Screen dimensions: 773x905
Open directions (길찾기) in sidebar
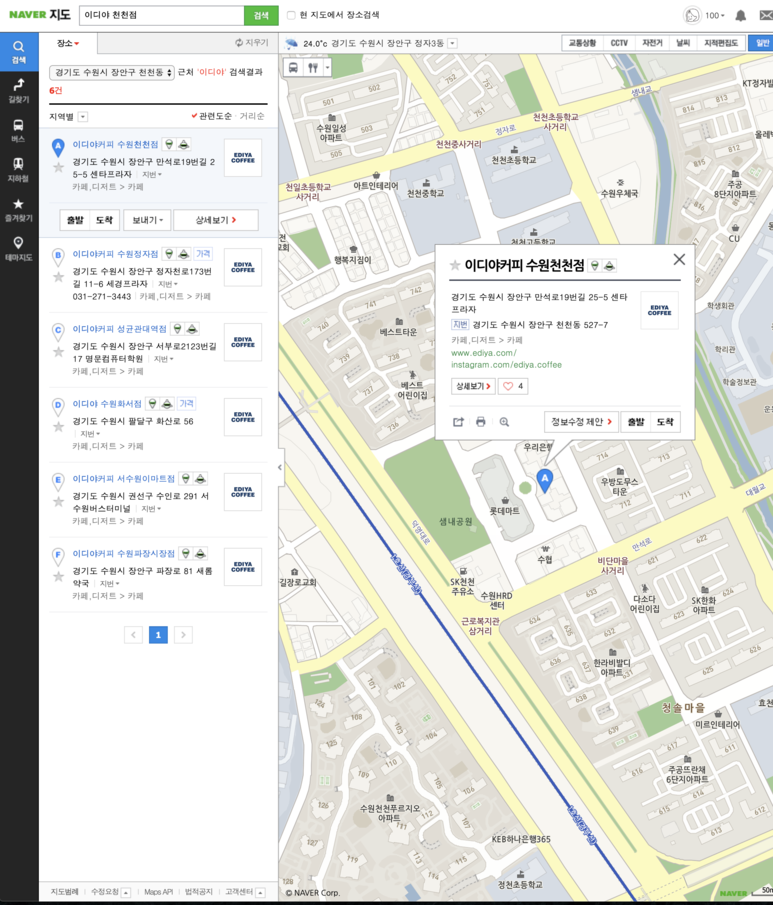tap(18, 91)
